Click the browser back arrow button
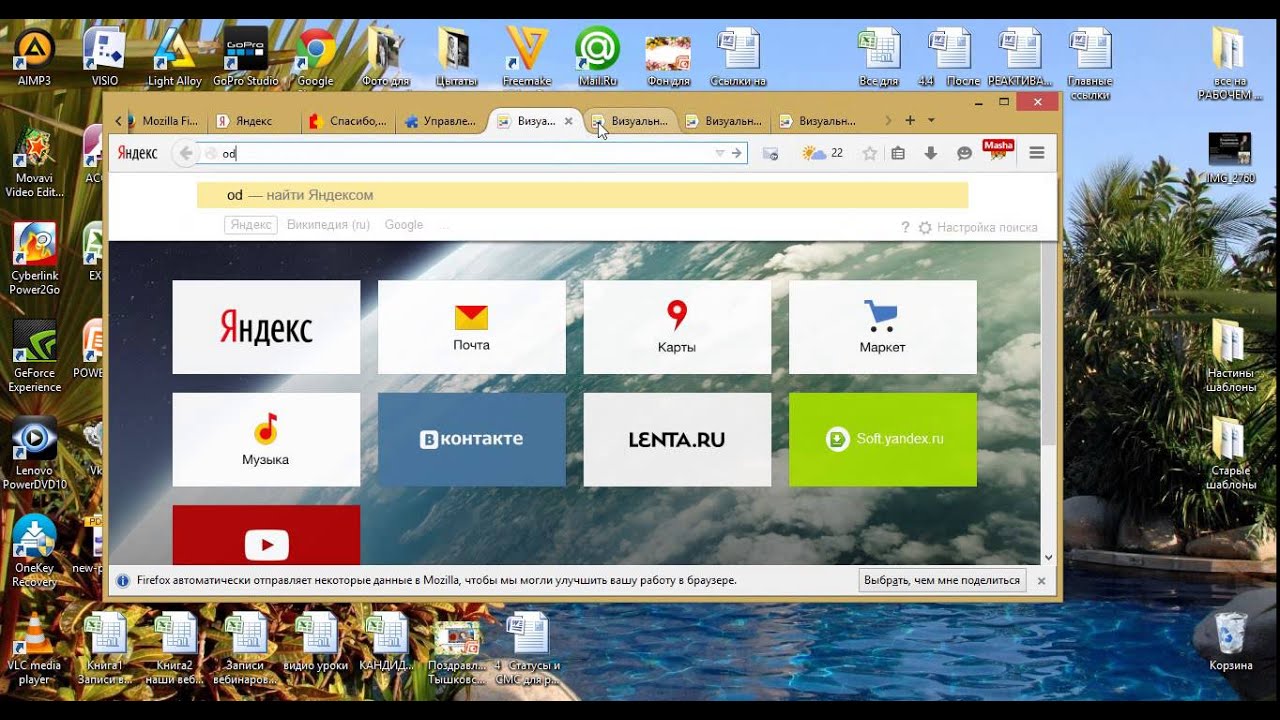1280x720 pixels. (x=185, y=153)
